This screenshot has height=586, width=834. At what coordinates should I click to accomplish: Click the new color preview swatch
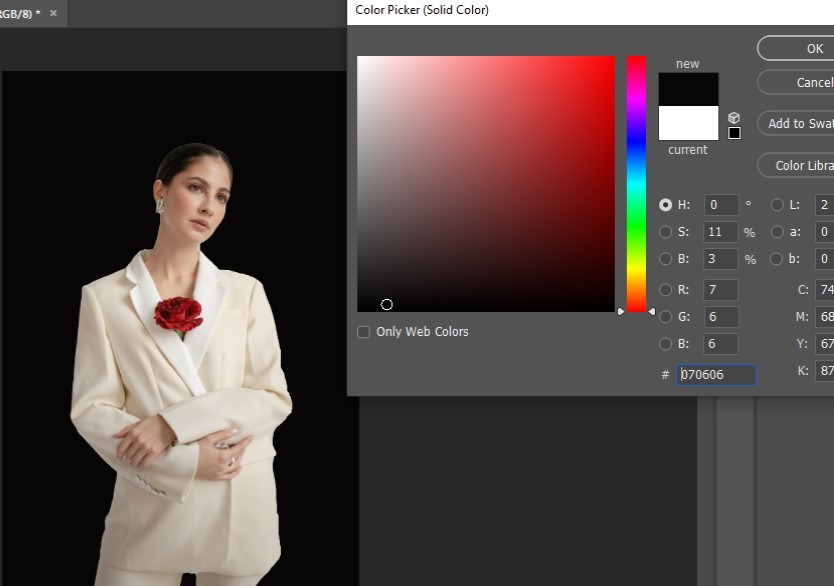[688, 89]
